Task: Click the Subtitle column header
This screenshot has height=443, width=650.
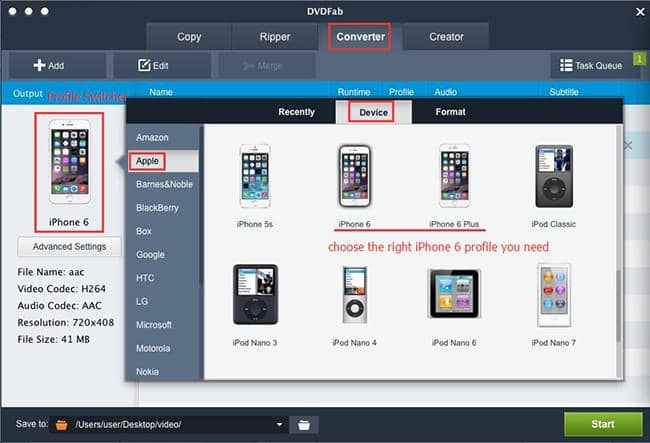Action: (564, 92)
